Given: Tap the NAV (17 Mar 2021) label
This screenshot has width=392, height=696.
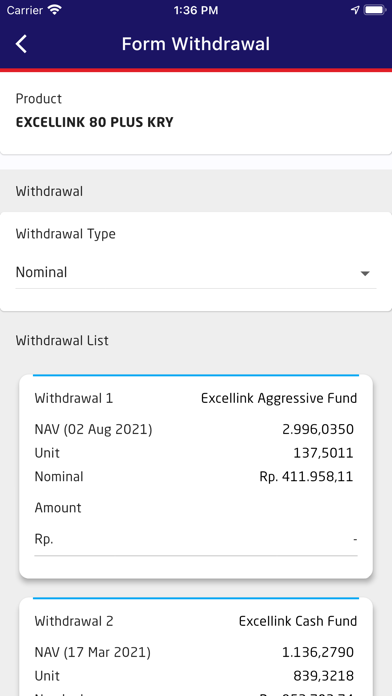Looking at the screenshot, I should click(x=93, y=652).
